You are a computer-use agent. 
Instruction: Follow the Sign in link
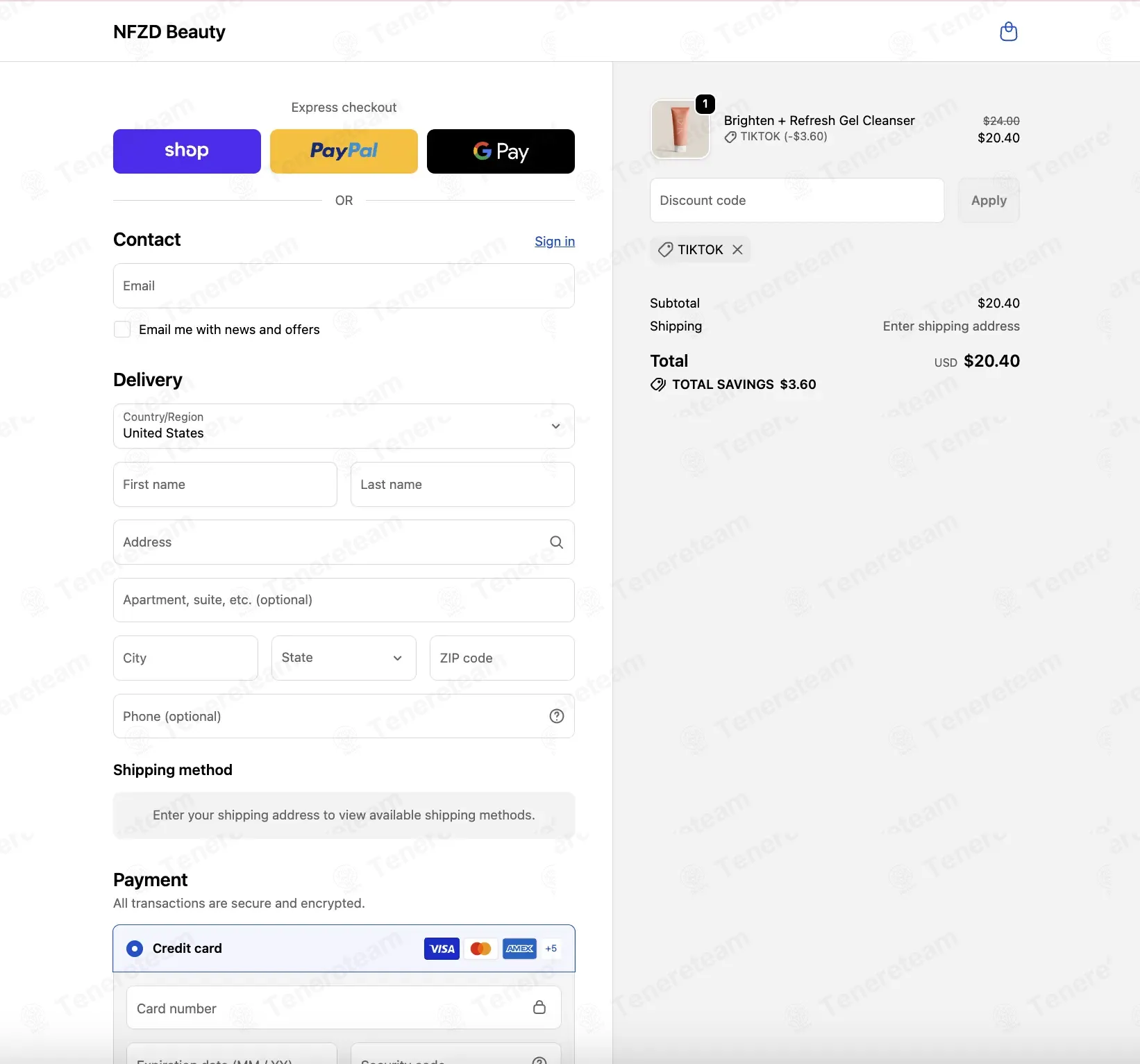[555, 241]
